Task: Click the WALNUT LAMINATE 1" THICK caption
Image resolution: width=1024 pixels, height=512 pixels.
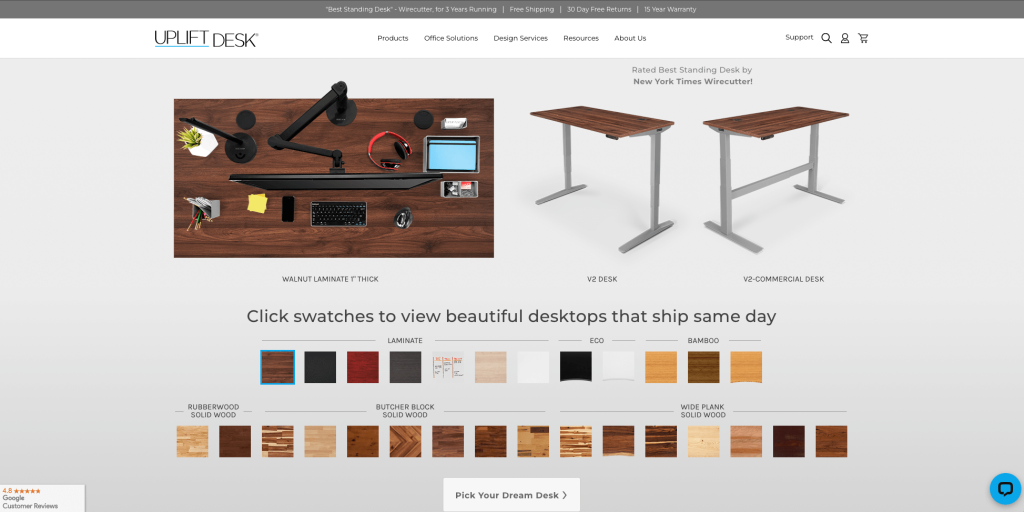Action: click(x=330, y=280)
